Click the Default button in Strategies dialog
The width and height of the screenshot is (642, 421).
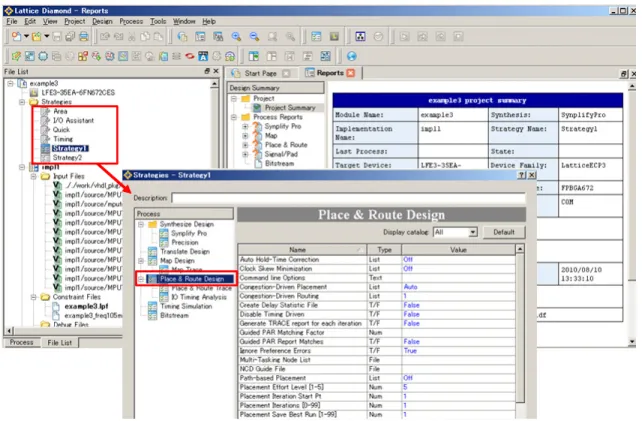point(504,232)
